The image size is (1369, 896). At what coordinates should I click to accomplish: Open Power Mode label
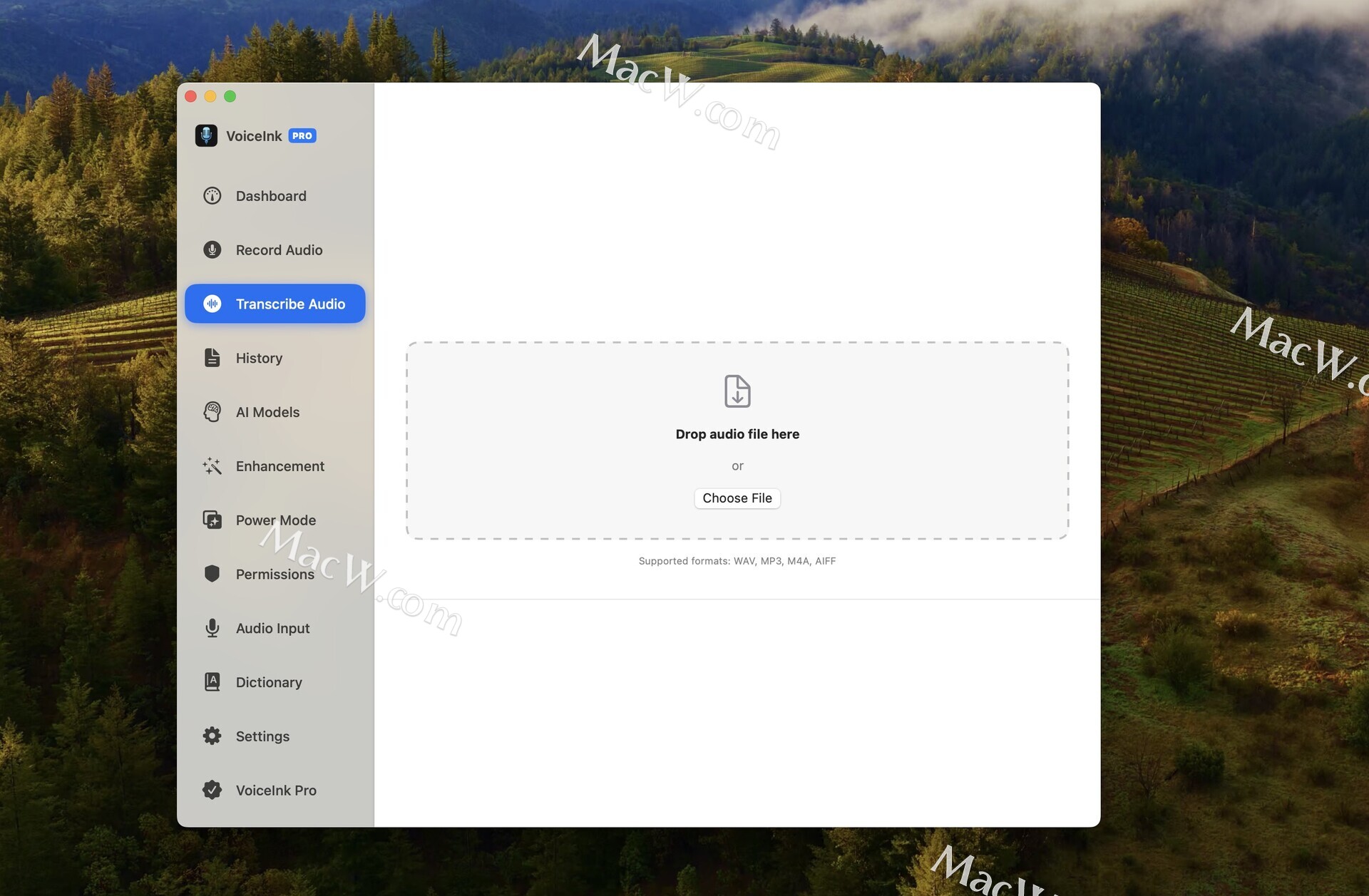pos(276,520)
